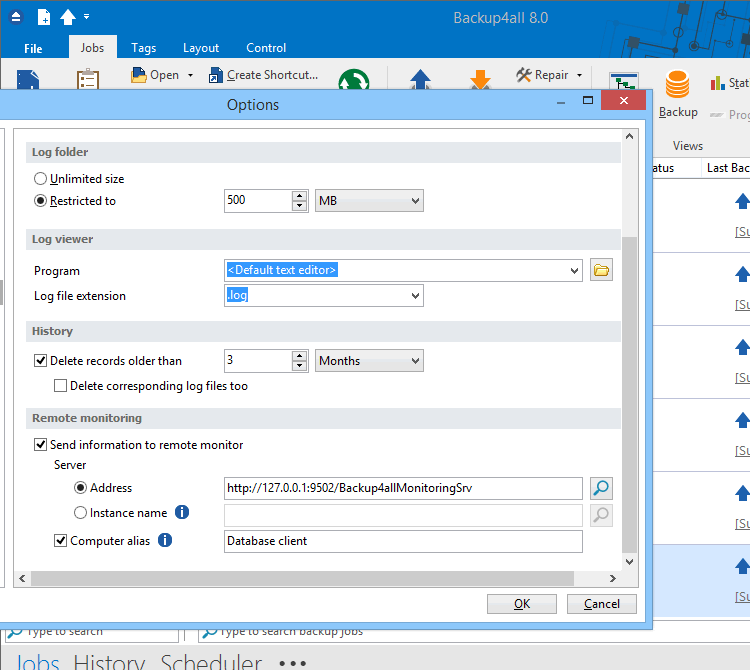Click the green refresh icon in ribbon

coord(353,79)
